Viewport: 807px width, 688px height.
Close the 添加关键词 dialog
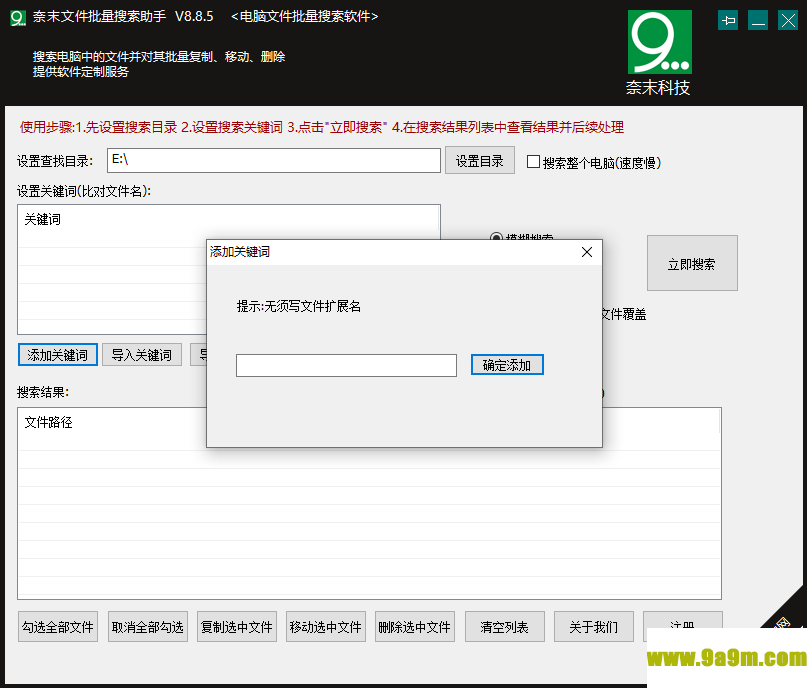tap(587, 252)
